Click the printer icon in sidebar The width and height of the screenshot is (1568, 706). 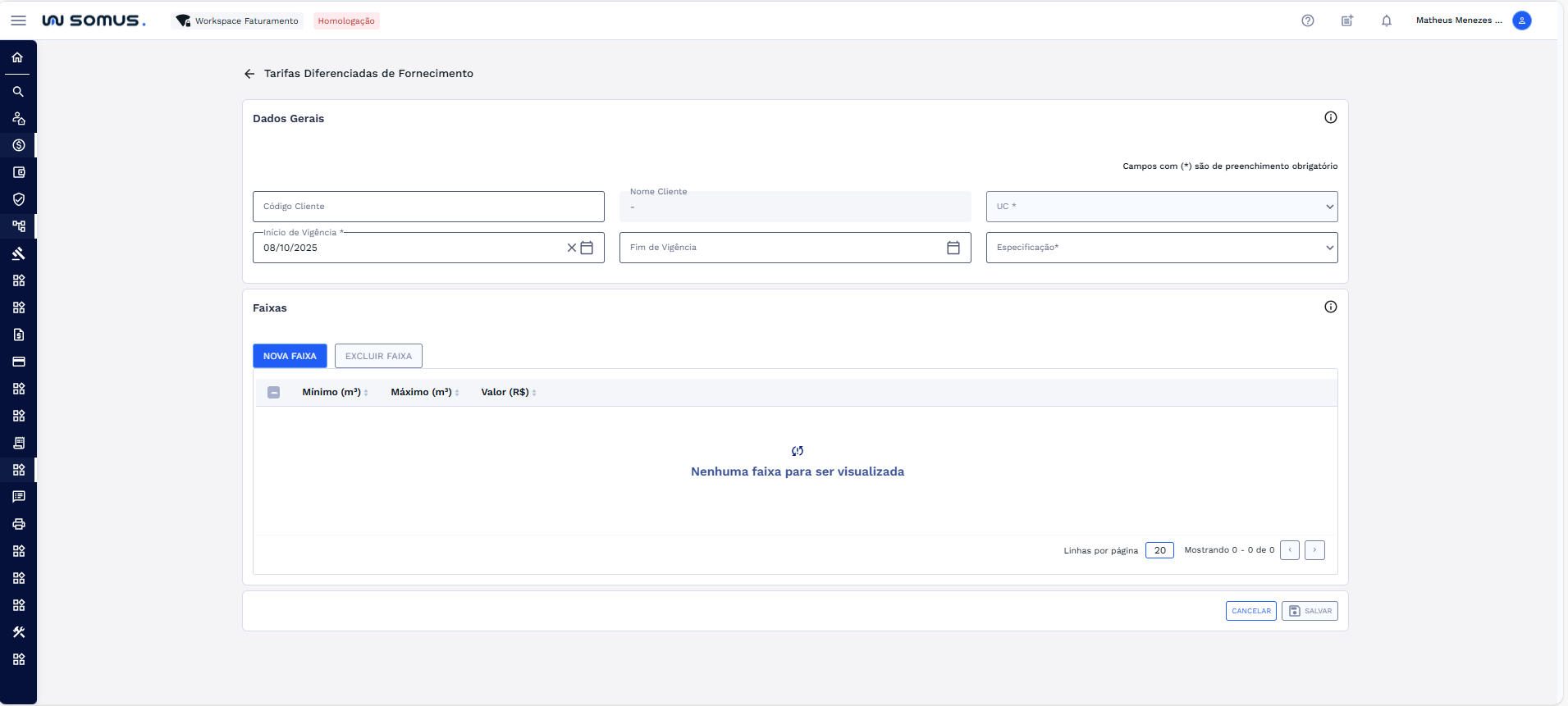point(18,524)
